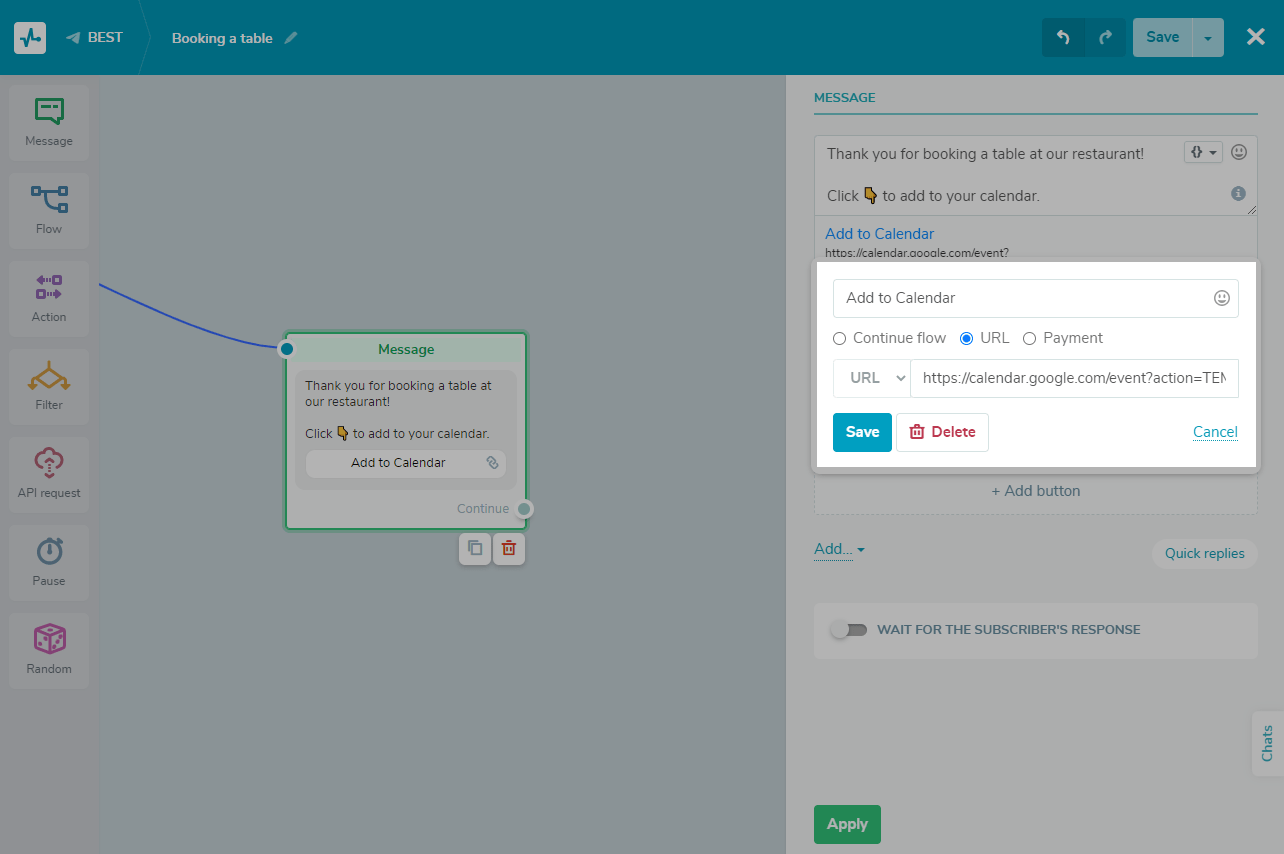Select the Continue flow radio option

coord(840,338)
